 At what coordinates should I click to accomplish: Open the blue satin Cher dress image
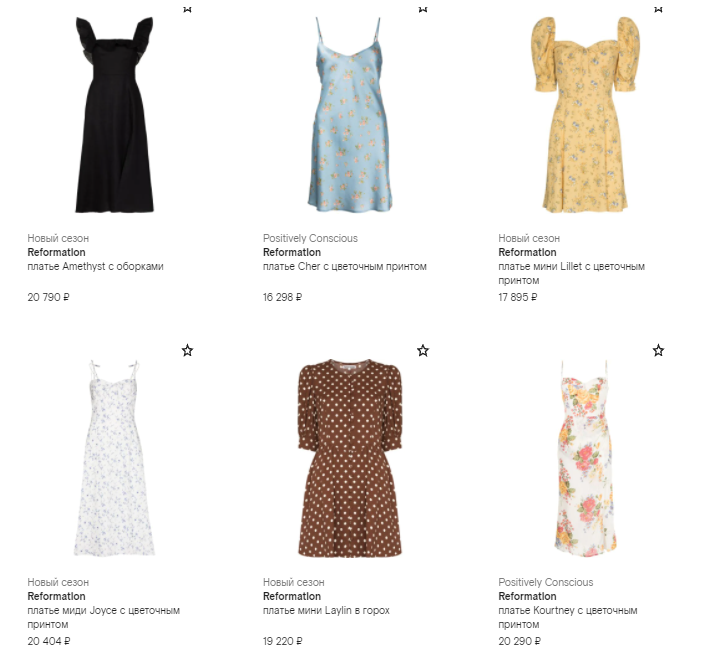point(350,115)
